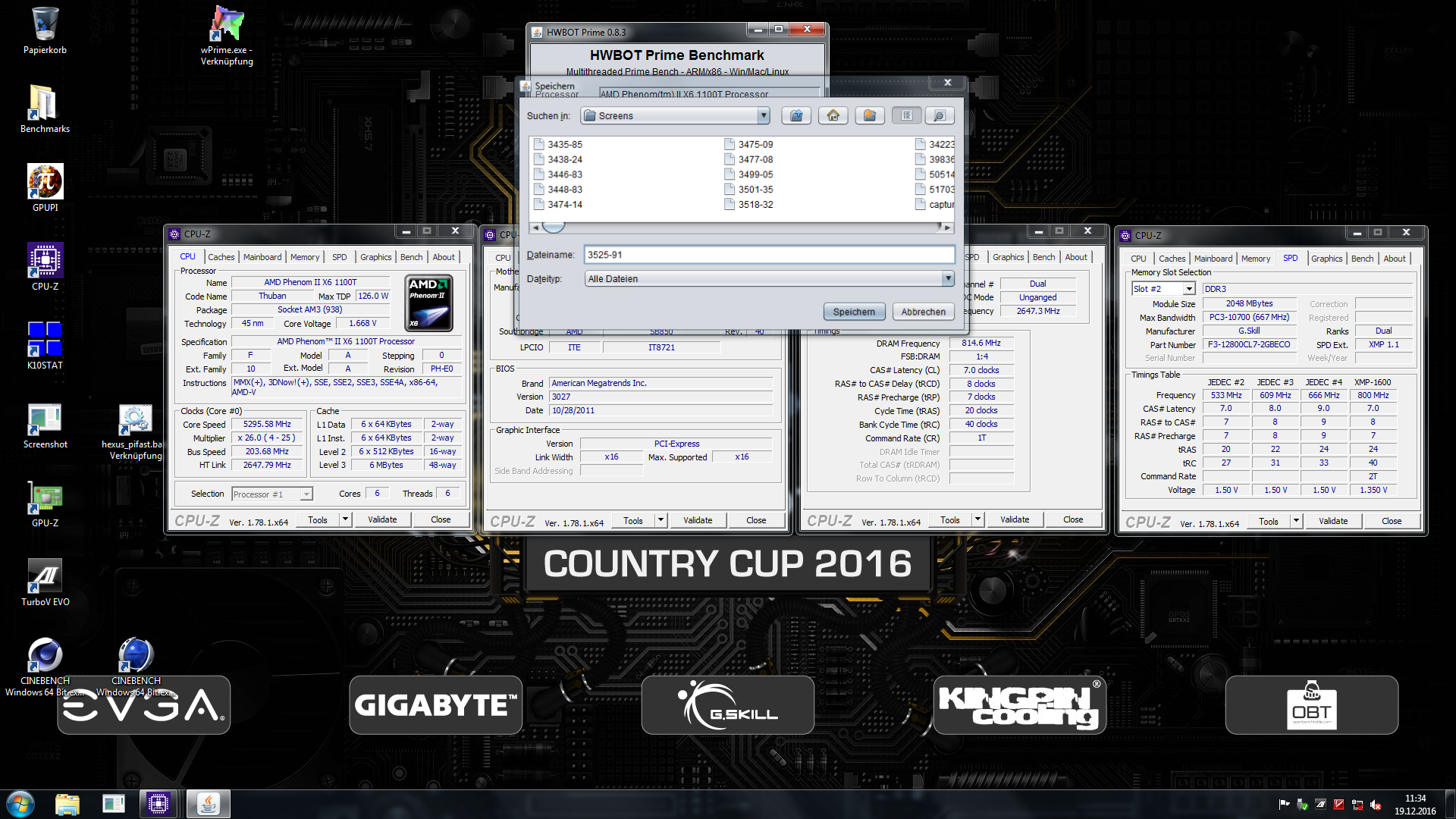Click the home folder icon in save dialog
This screenshot has height=819, width=1456.
coord(833,115)
